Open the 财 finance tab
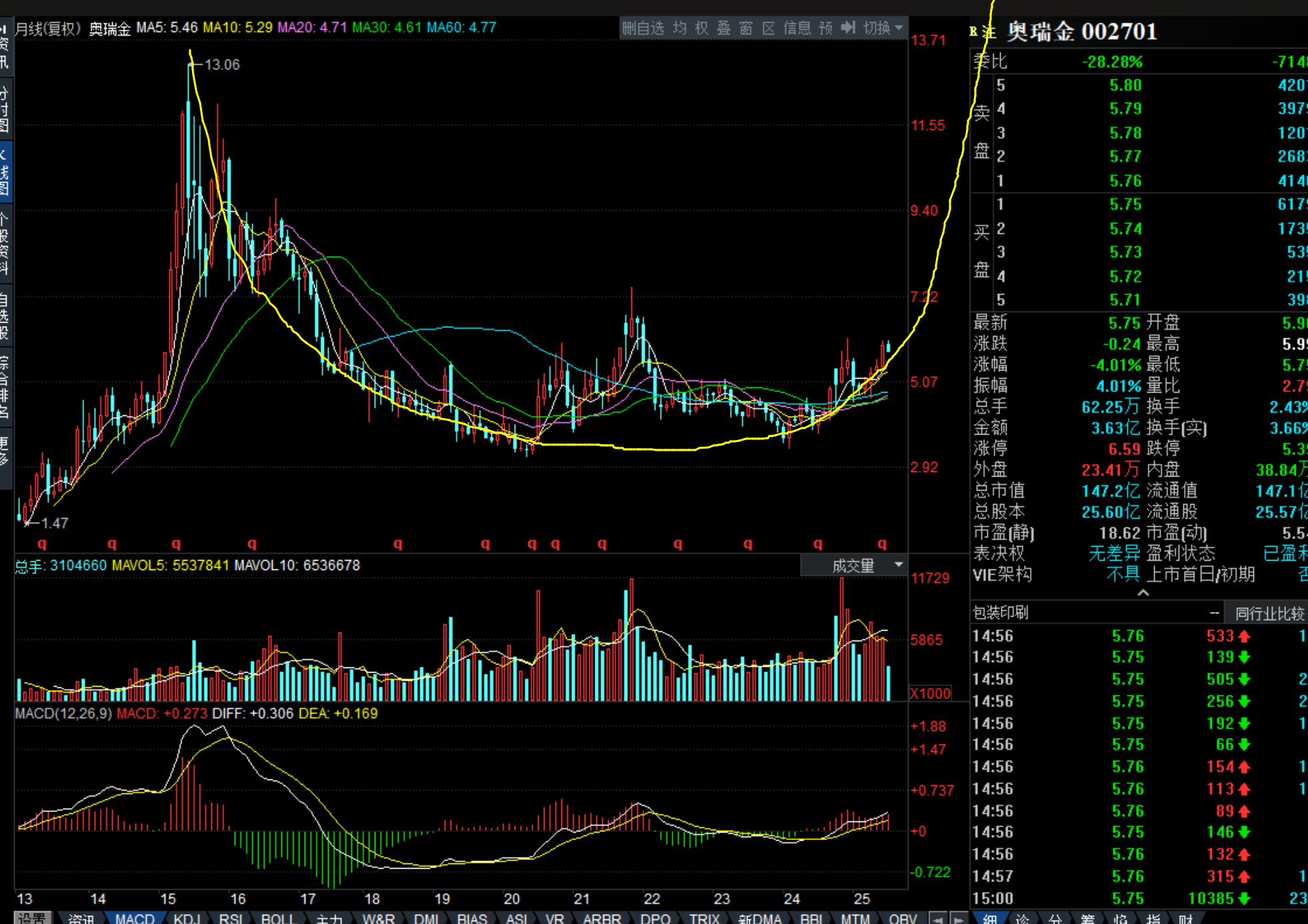The image size is (1308, 924). coord(1186,919)
